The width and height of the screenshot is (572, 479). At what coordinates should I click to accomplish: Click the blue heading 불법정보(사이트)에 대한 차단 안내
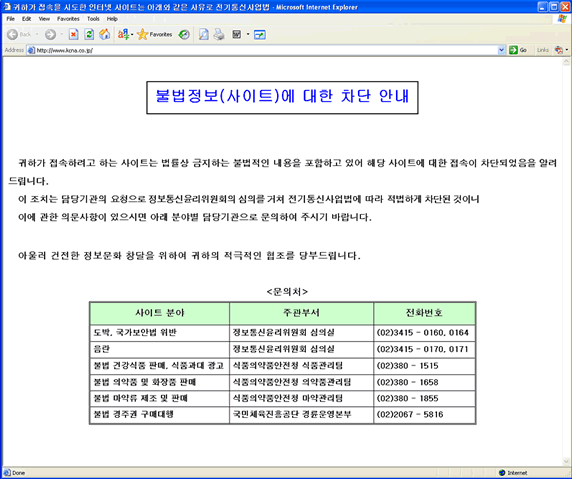coord(282,96)
